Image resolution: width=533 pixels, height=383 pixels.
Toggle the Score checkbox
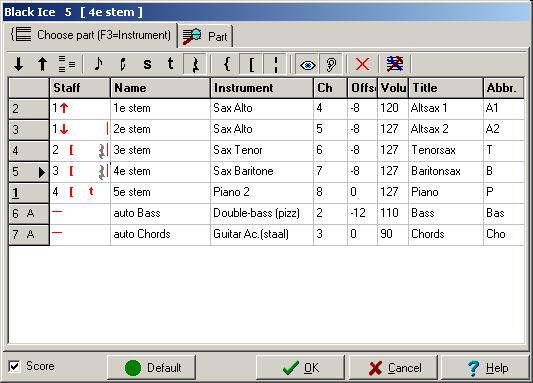click(x=14, y=366)
